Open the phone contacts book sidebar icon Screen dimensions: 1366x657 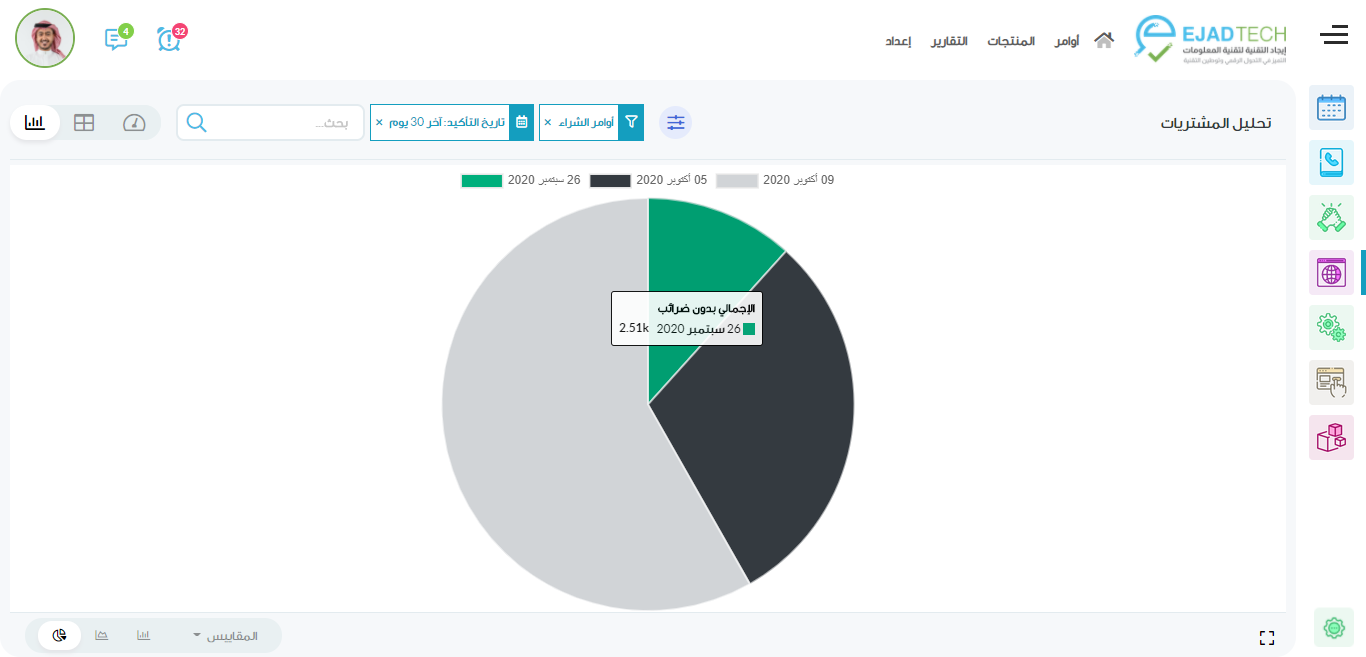(x=1331, y=162)
